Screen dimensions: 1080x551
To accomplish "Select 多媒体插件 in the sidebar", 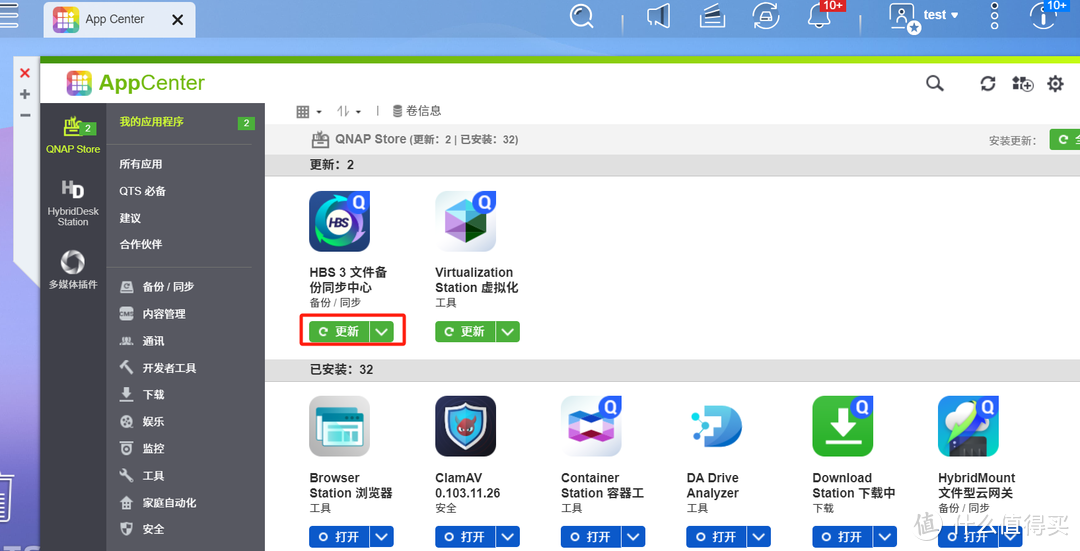I will coord(73,269).
